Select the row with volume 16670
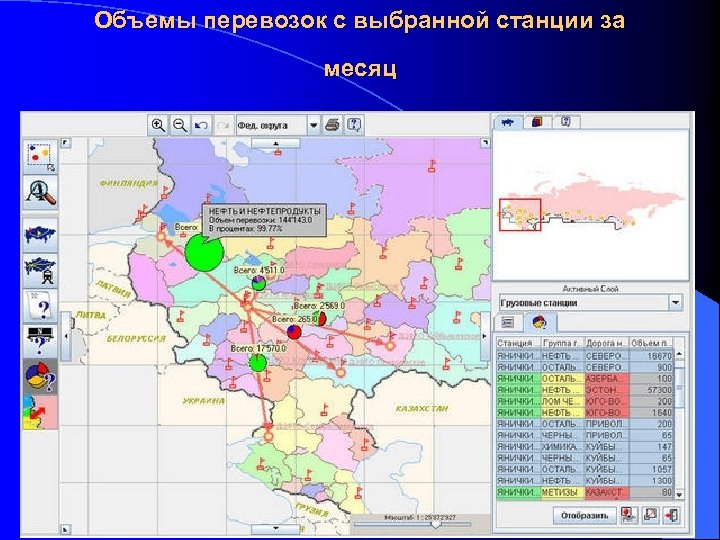This screenshot has height=540, width=720. click(585, 356)
